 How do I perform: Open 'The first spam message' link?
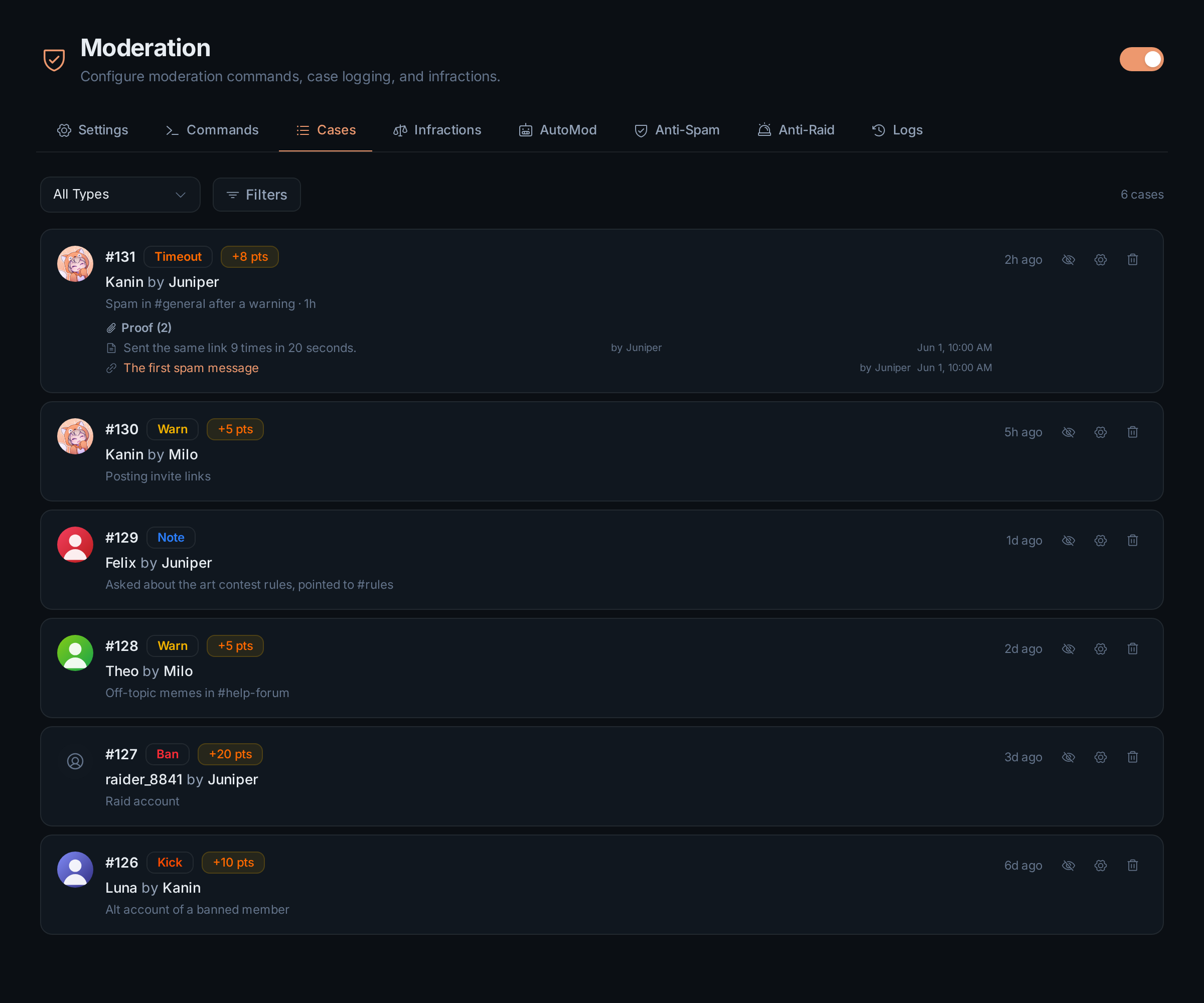click(191, 368)
